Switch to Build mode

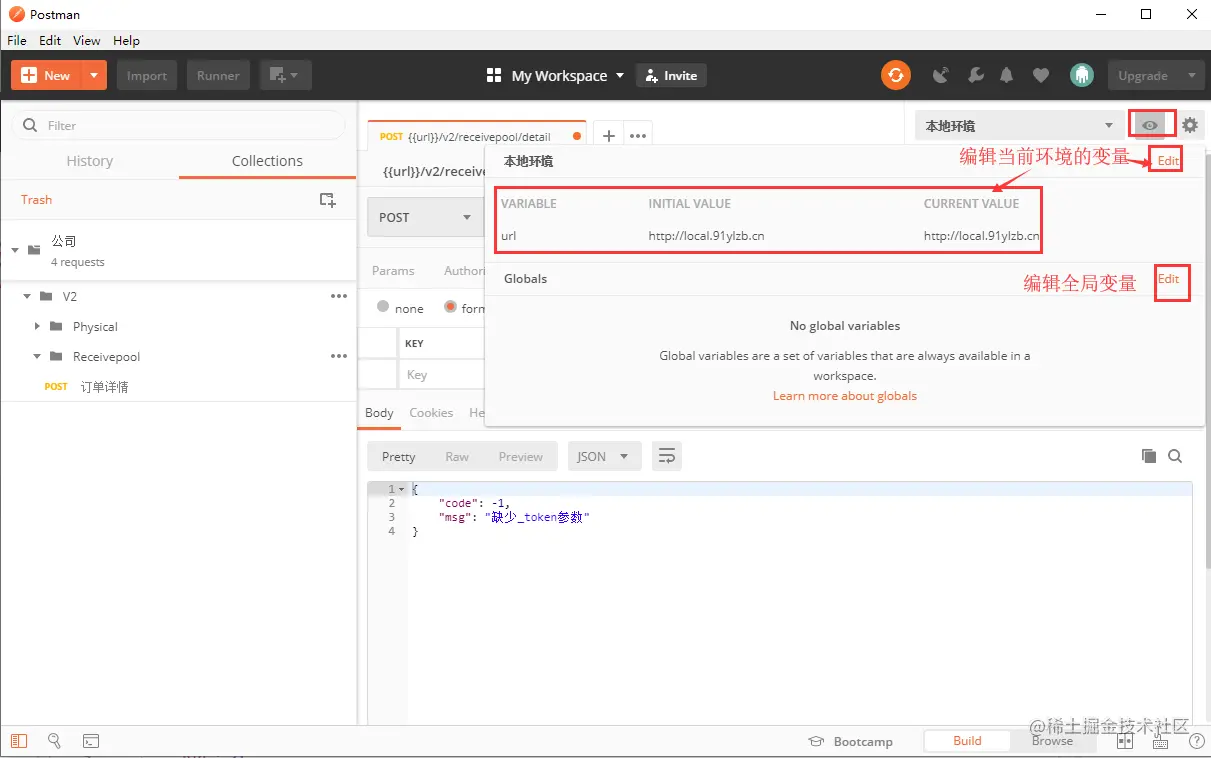967,741
